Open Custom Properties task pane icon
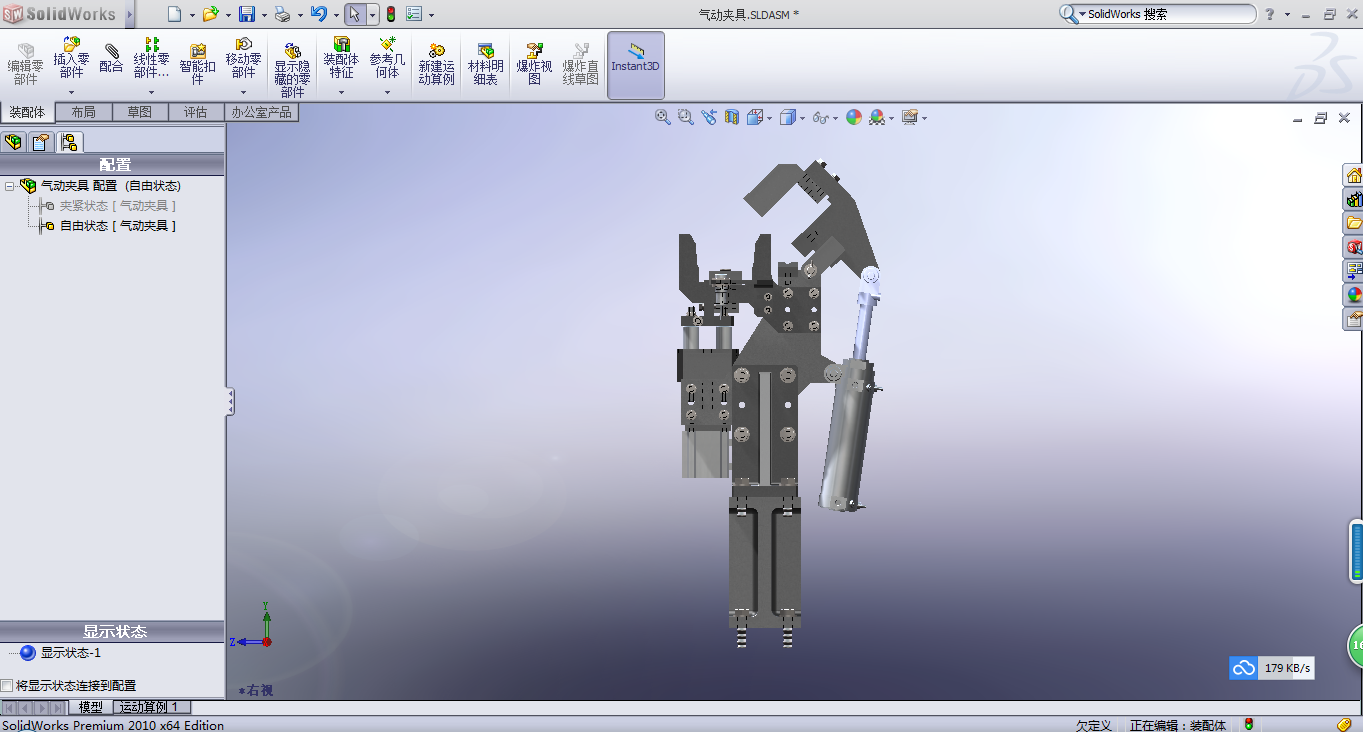Viewport: 1363px width, 732px height. click(1354, 319)
